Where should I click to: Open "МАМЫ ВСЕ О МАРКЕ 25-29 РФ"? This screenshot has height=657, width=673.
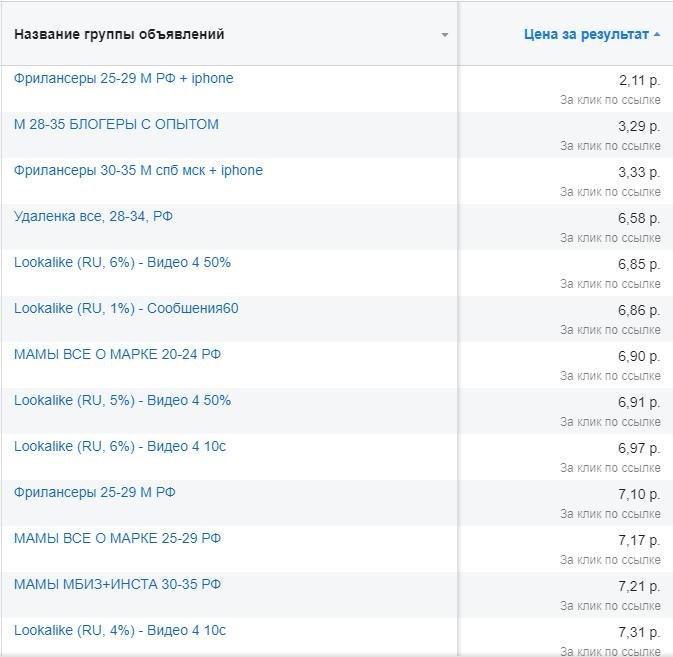click(117, 538)
